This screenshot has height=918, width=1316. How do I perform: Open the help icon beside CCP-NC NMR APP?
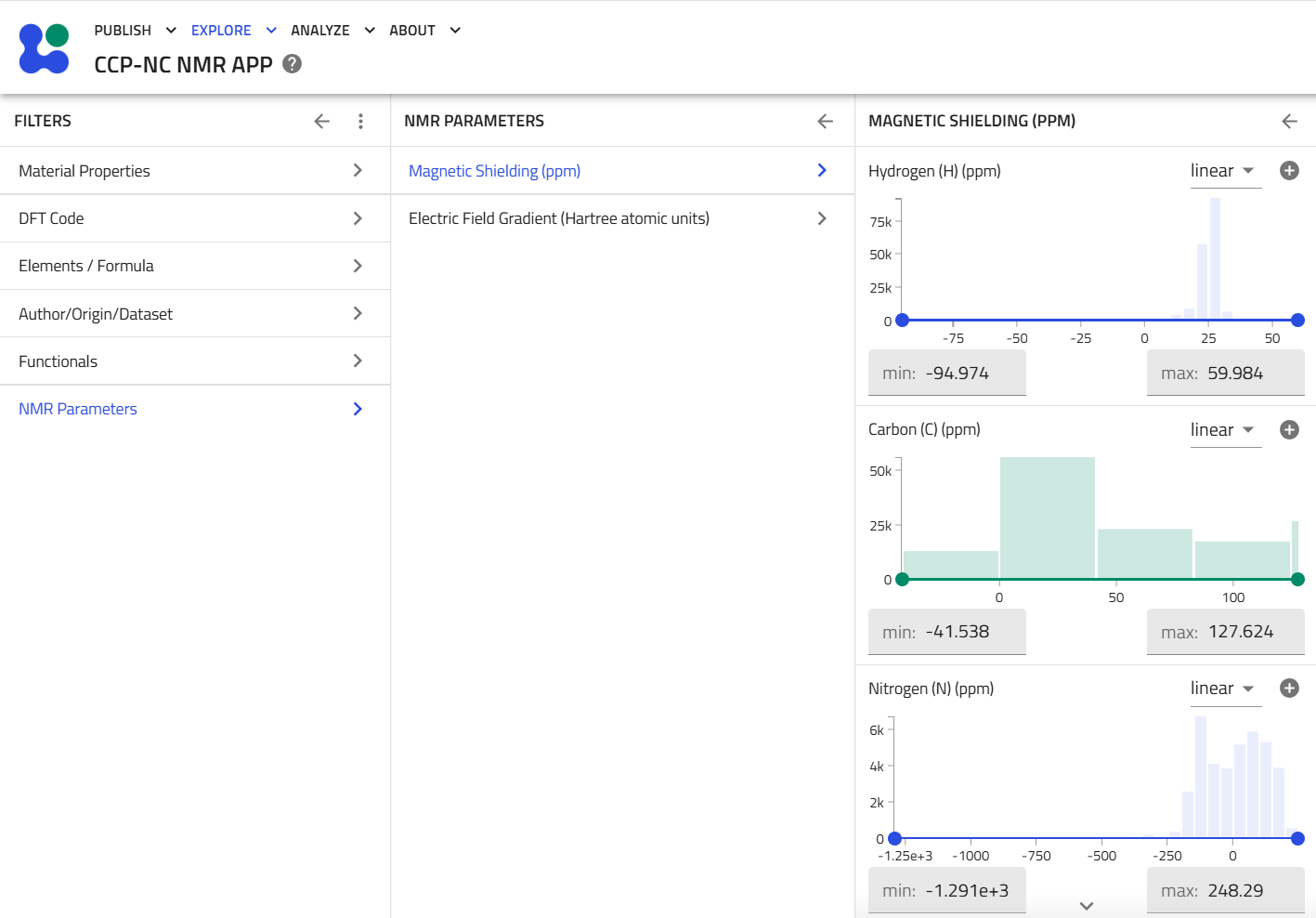click(x=292, y=64)
